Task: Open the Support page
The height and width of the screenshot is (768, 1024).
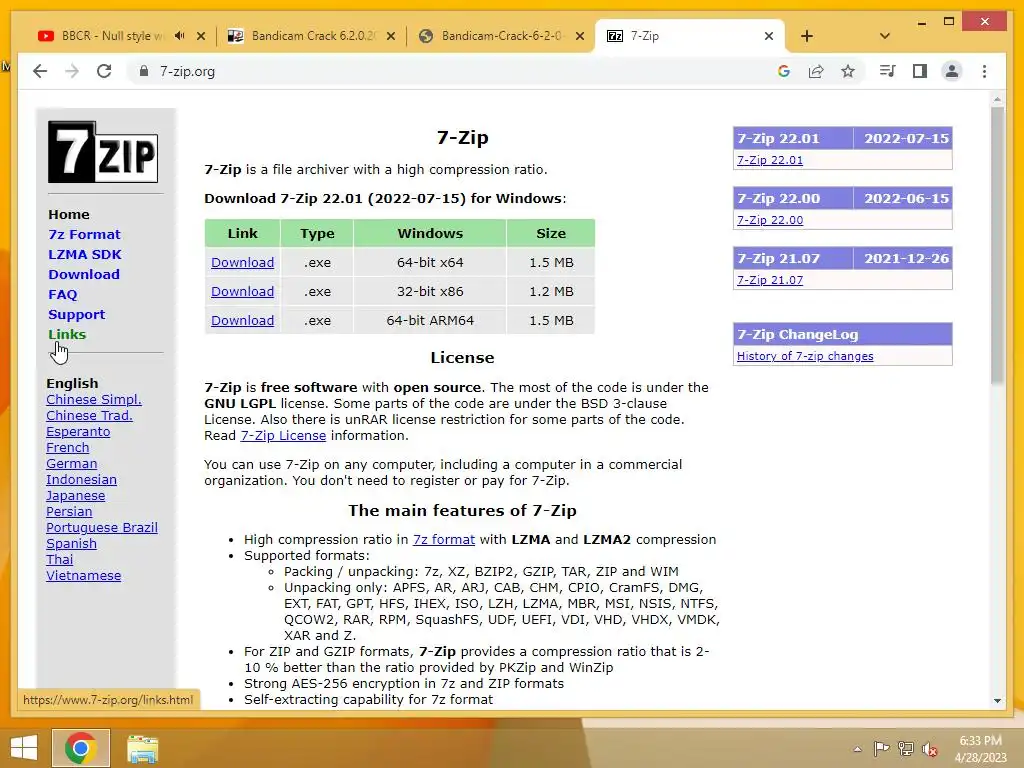Action: pyautogui.click(x=76, y=314)
